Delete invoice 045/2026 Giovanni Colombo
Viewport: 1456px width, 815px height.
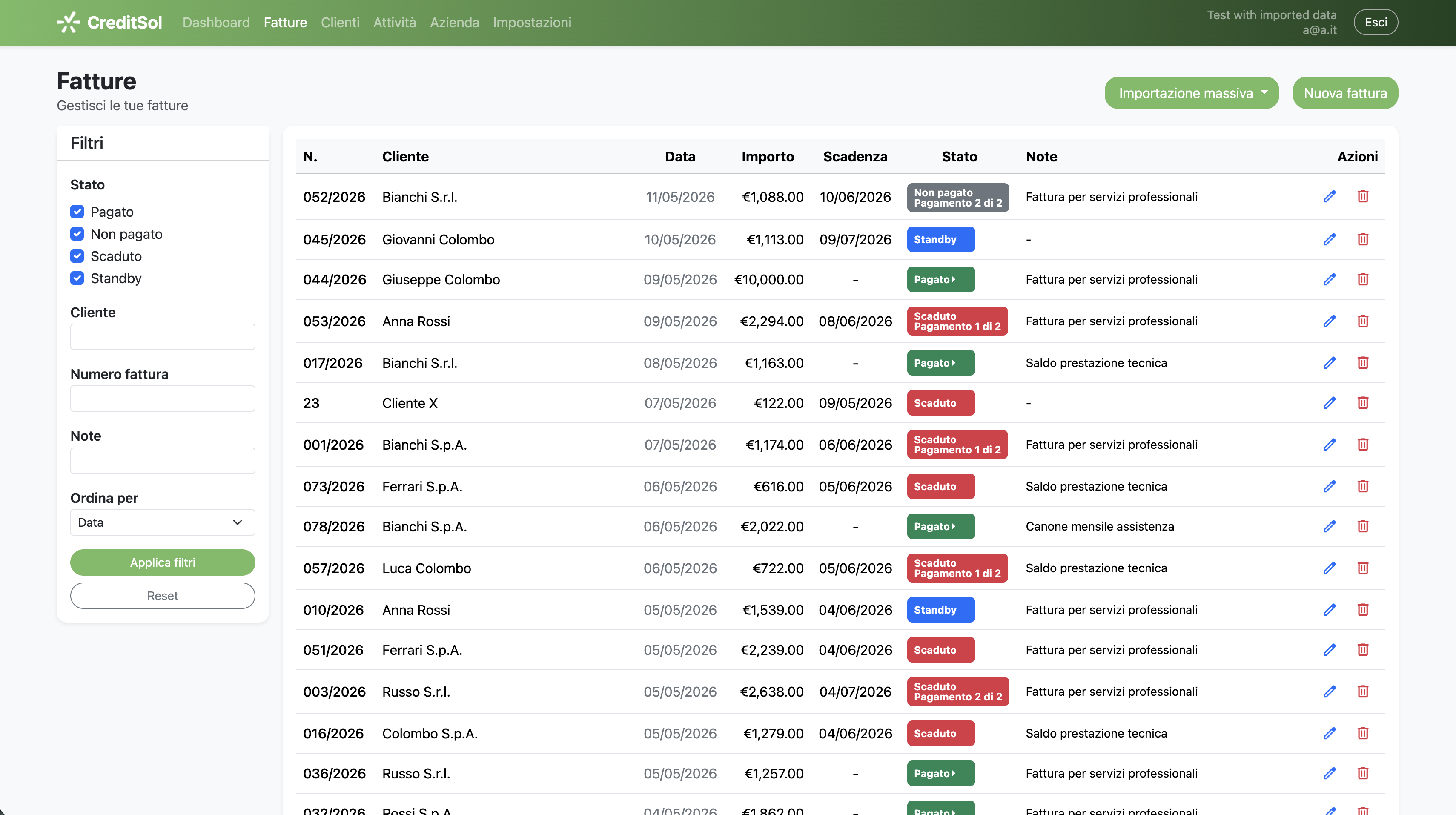(x=1363, y=240)
